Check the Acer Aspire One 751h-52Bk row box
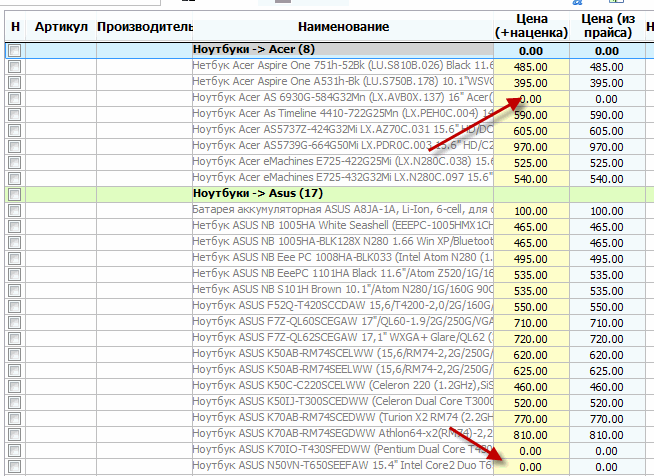Image resolution: width=654 pixels, height=476 pixels. [15, 66]
